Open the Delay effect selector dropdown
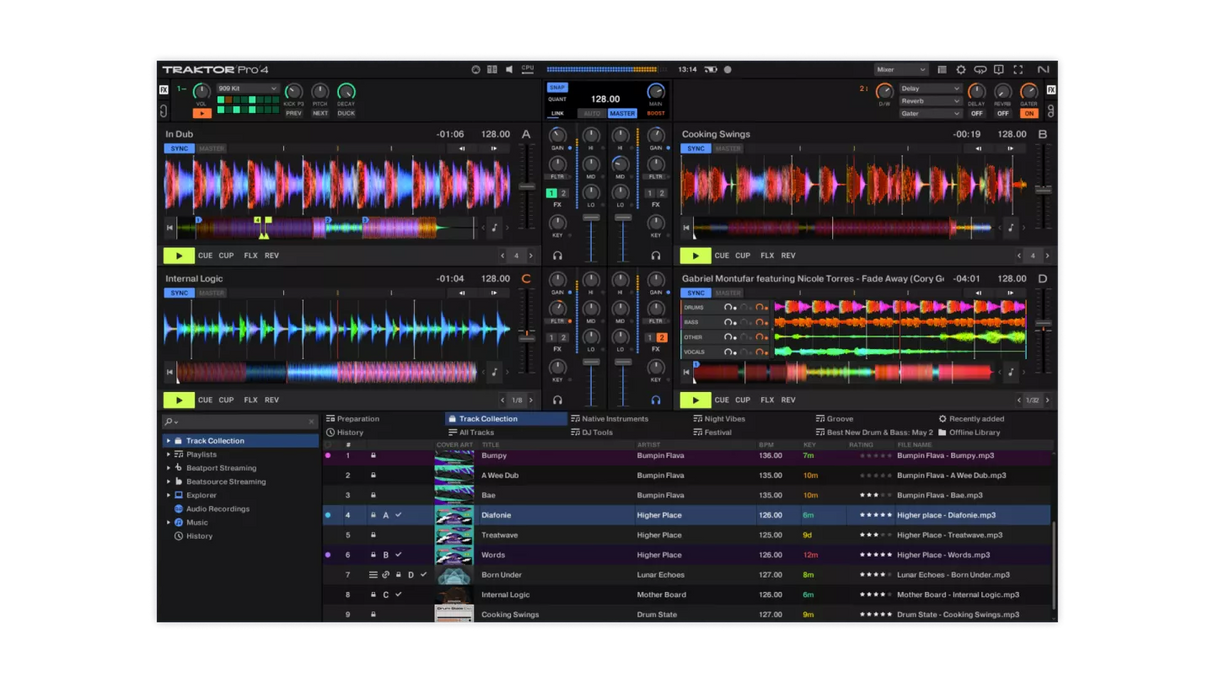This screenshot has height=683, width=1214. click(x=931, y=89)
